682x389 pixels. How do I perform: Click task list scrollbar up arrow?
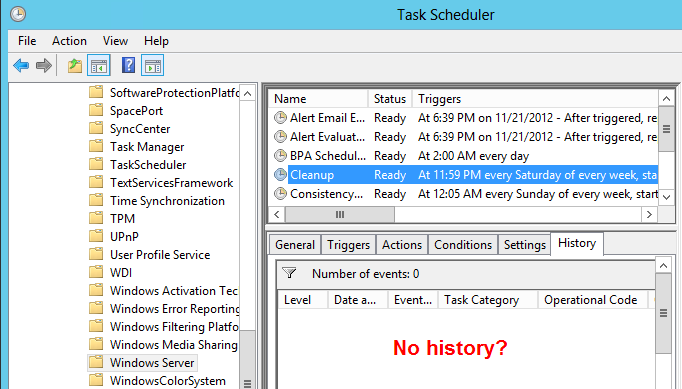pos(666,99)
